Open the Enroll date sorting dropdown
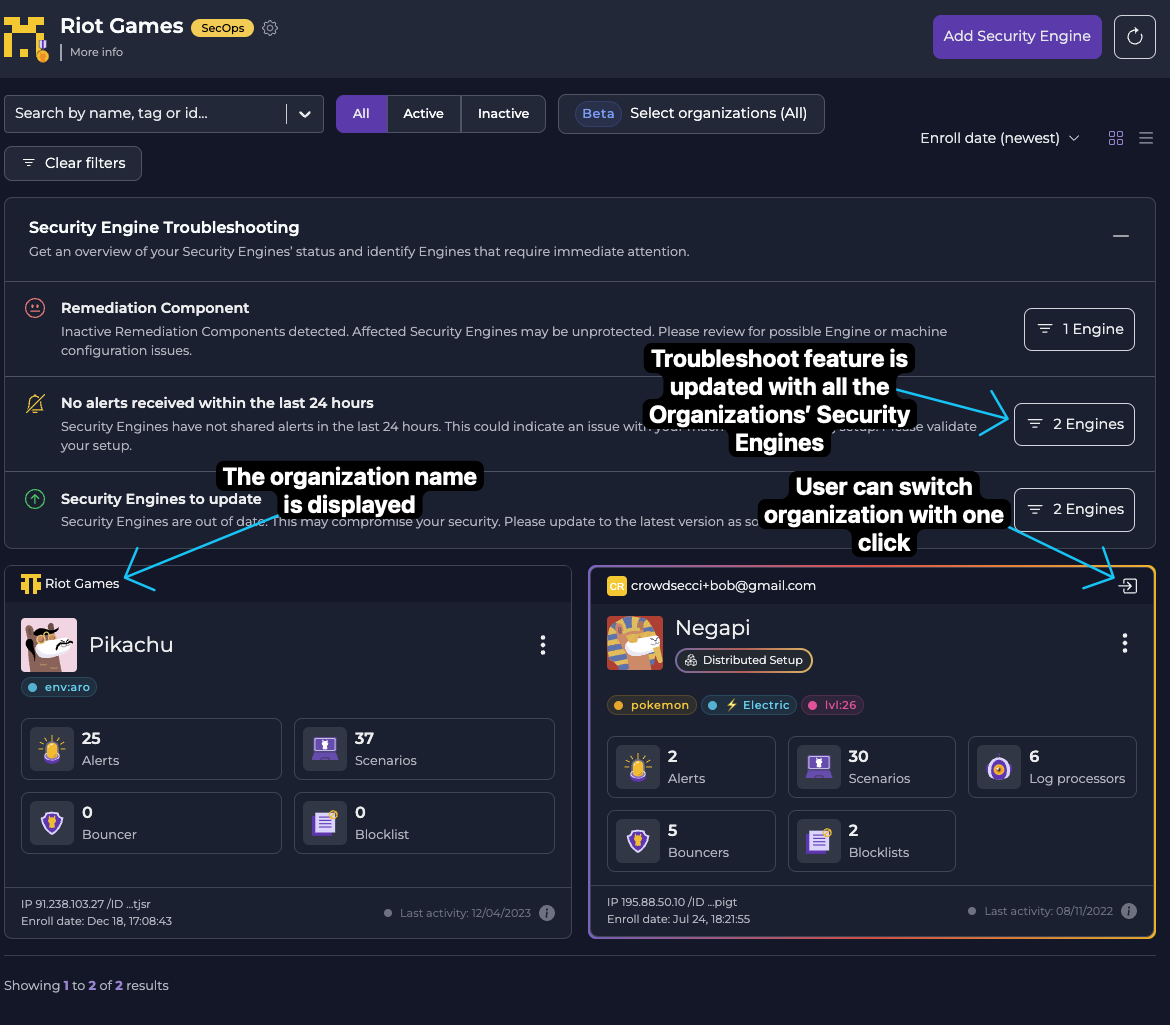 click(x=999, y=138)
